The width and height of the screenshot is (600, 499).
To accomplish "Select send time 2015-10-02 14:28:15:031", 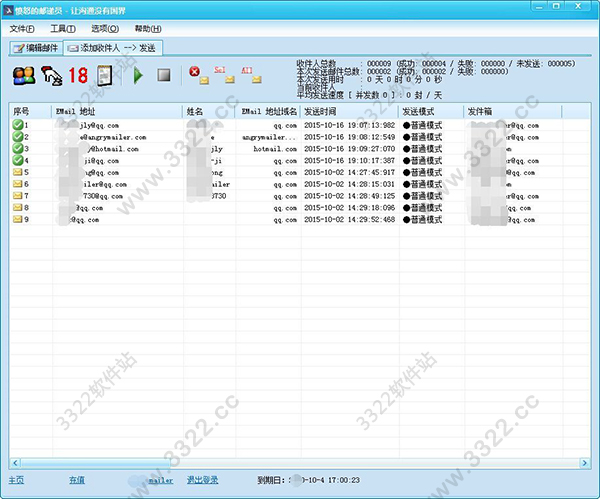I will pos(349,184).
